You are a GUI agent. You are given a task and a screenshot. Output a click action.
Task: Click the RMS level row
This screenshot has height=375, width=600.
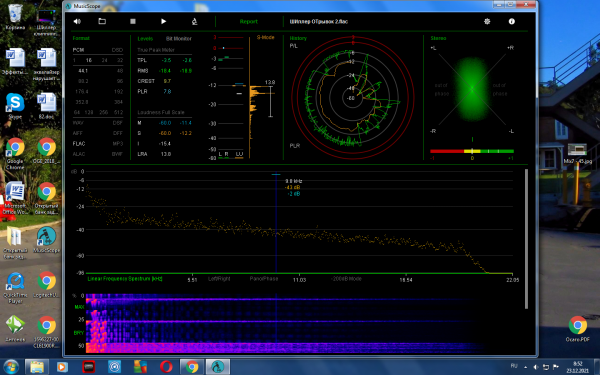(165, 71)
